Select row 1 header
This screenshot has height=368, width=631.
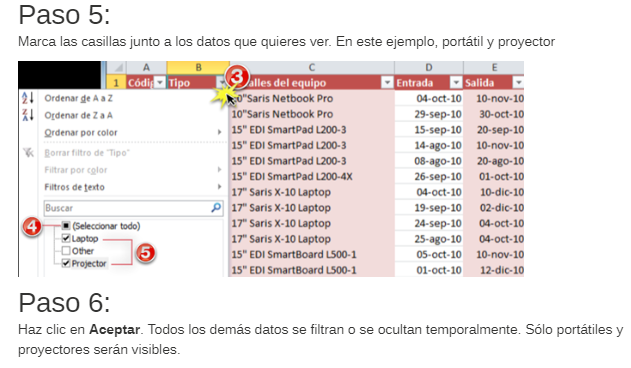pos(116,83)
